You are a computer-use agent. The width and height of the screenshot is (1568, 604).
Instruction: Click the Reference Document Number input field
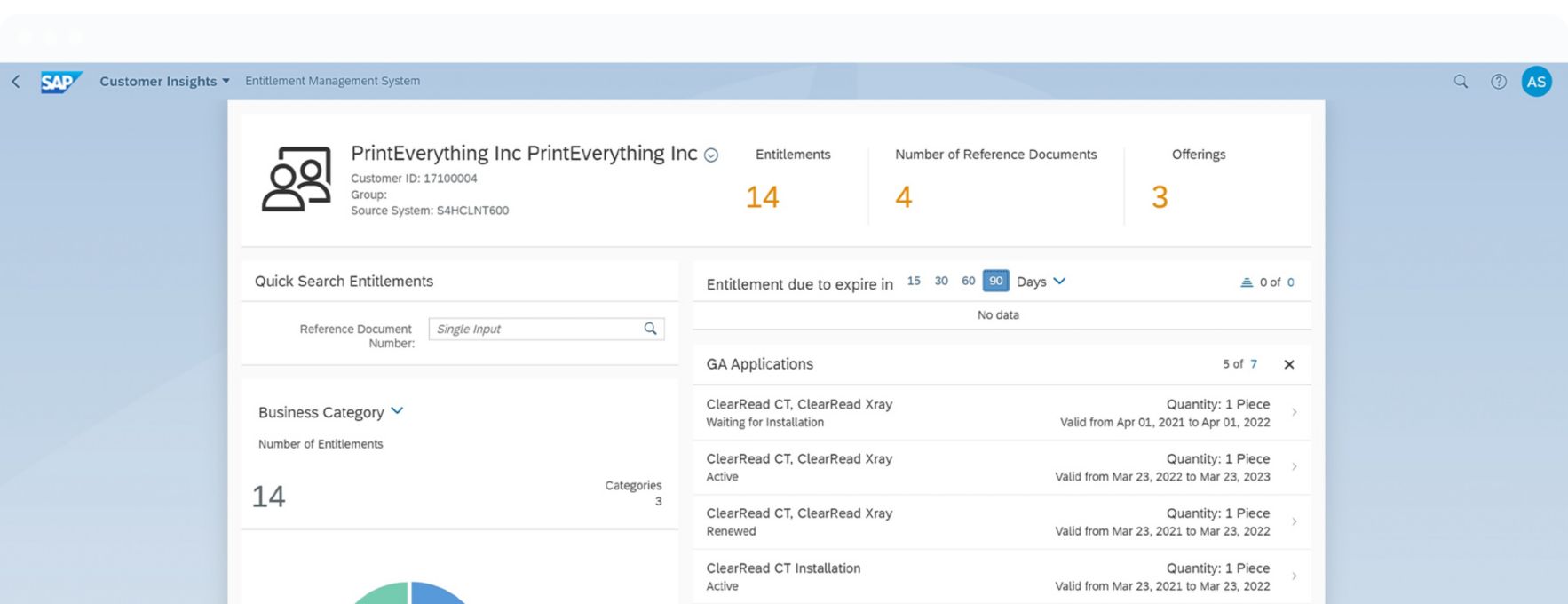pyautogui.click(x=535, y=329)
